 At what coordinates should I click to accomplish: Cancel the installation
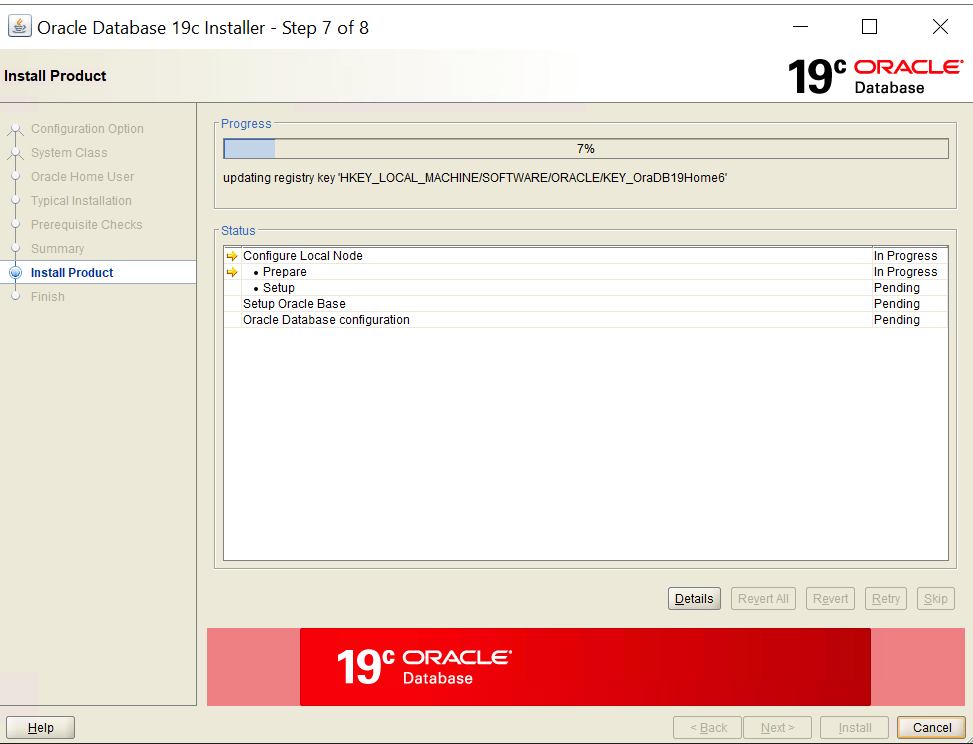pyautogui.click(x=931, y=727)
